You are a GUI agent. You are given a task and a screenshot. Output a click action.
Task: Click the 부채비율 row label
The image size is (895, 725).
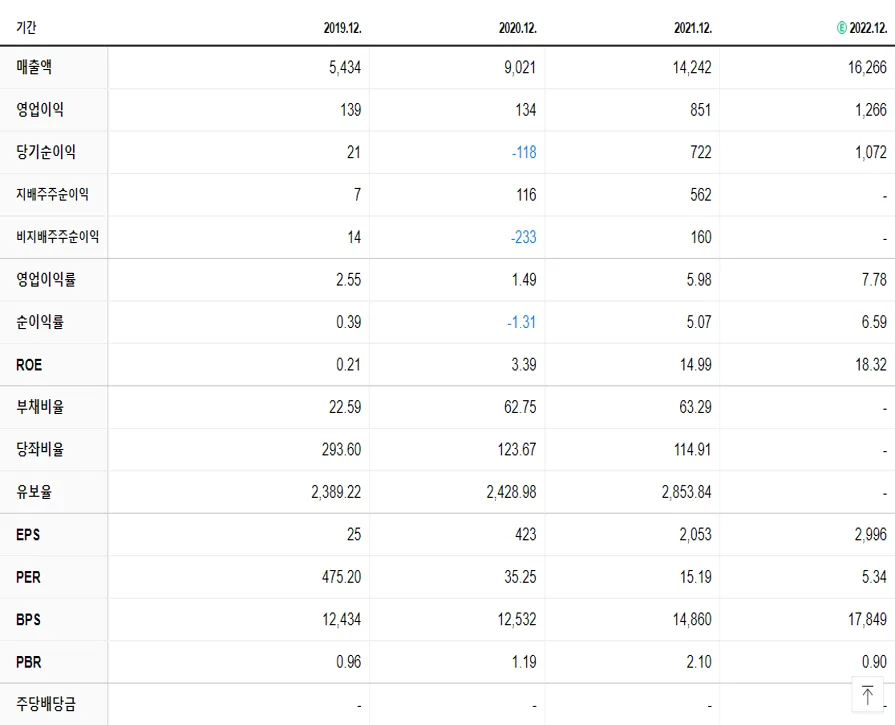point(39,407)
